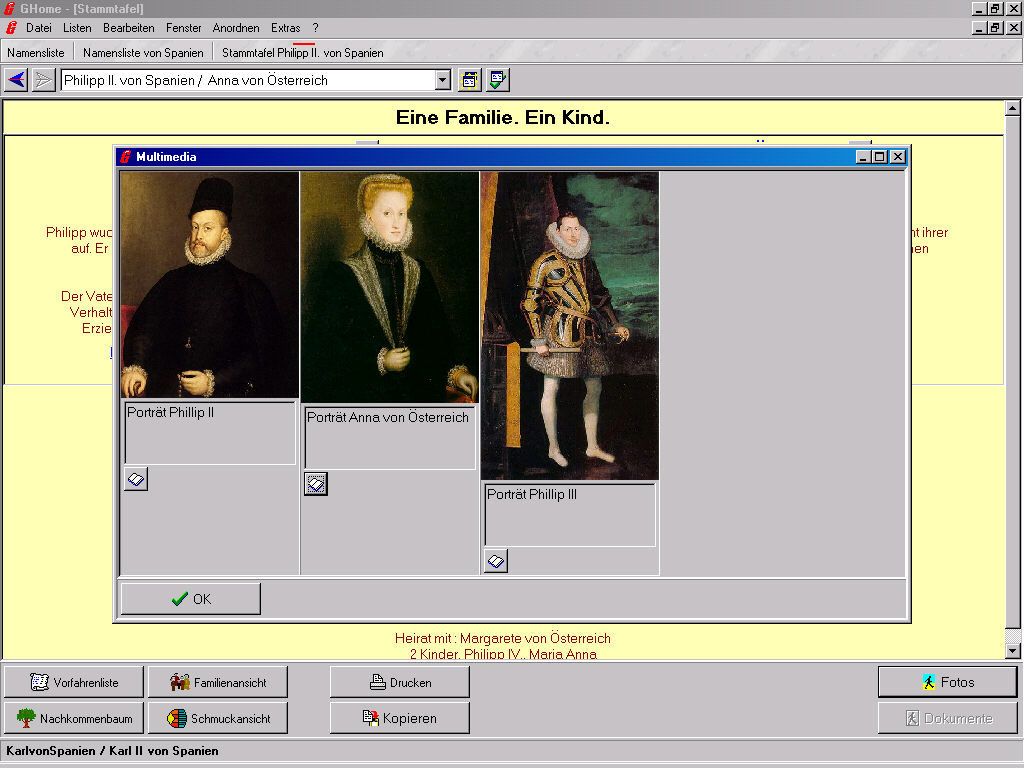The height and width of the screenshot is (768, 1024).
Task: Confirm the Multimedia dialog with OK
Action: pyautogui.click(x=190, y=599)
